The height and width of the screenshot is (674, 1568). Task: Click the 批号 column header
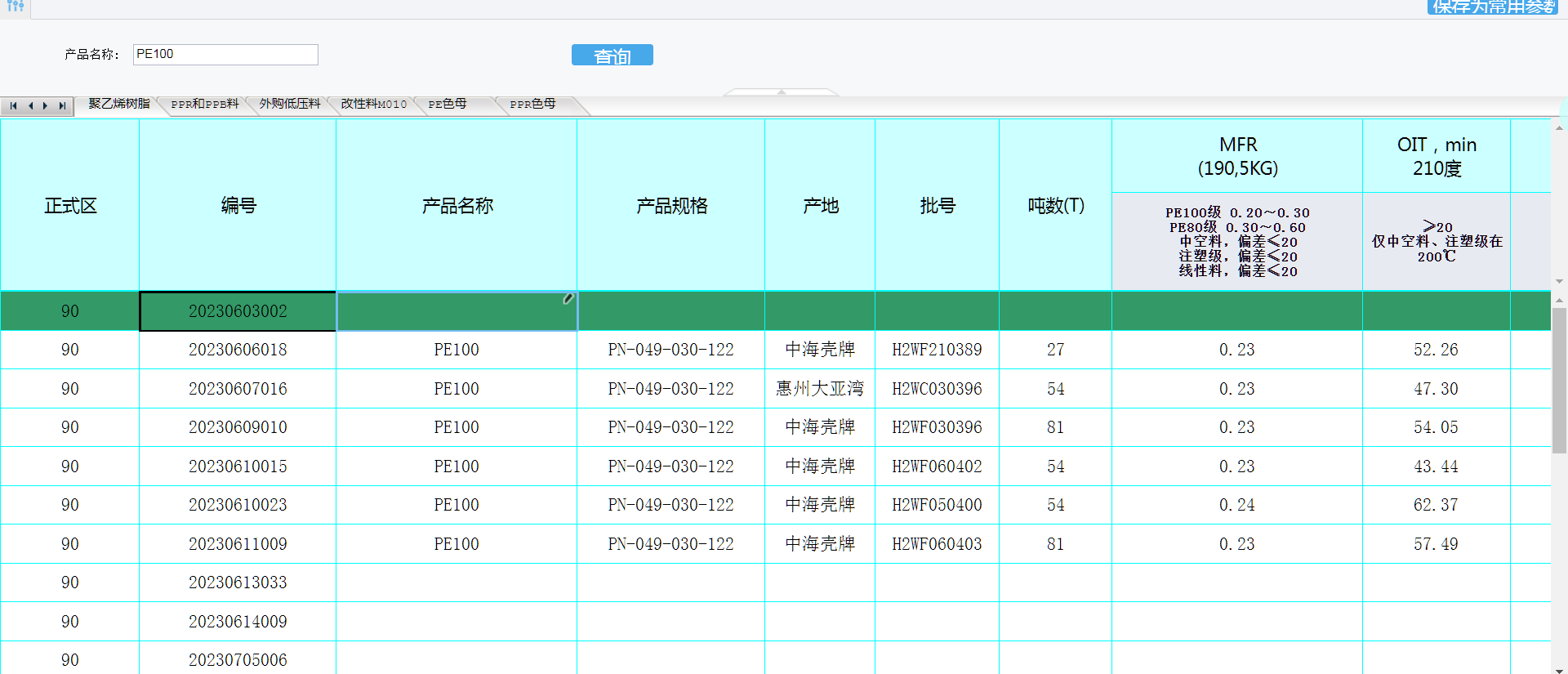[x=938, y=205]
